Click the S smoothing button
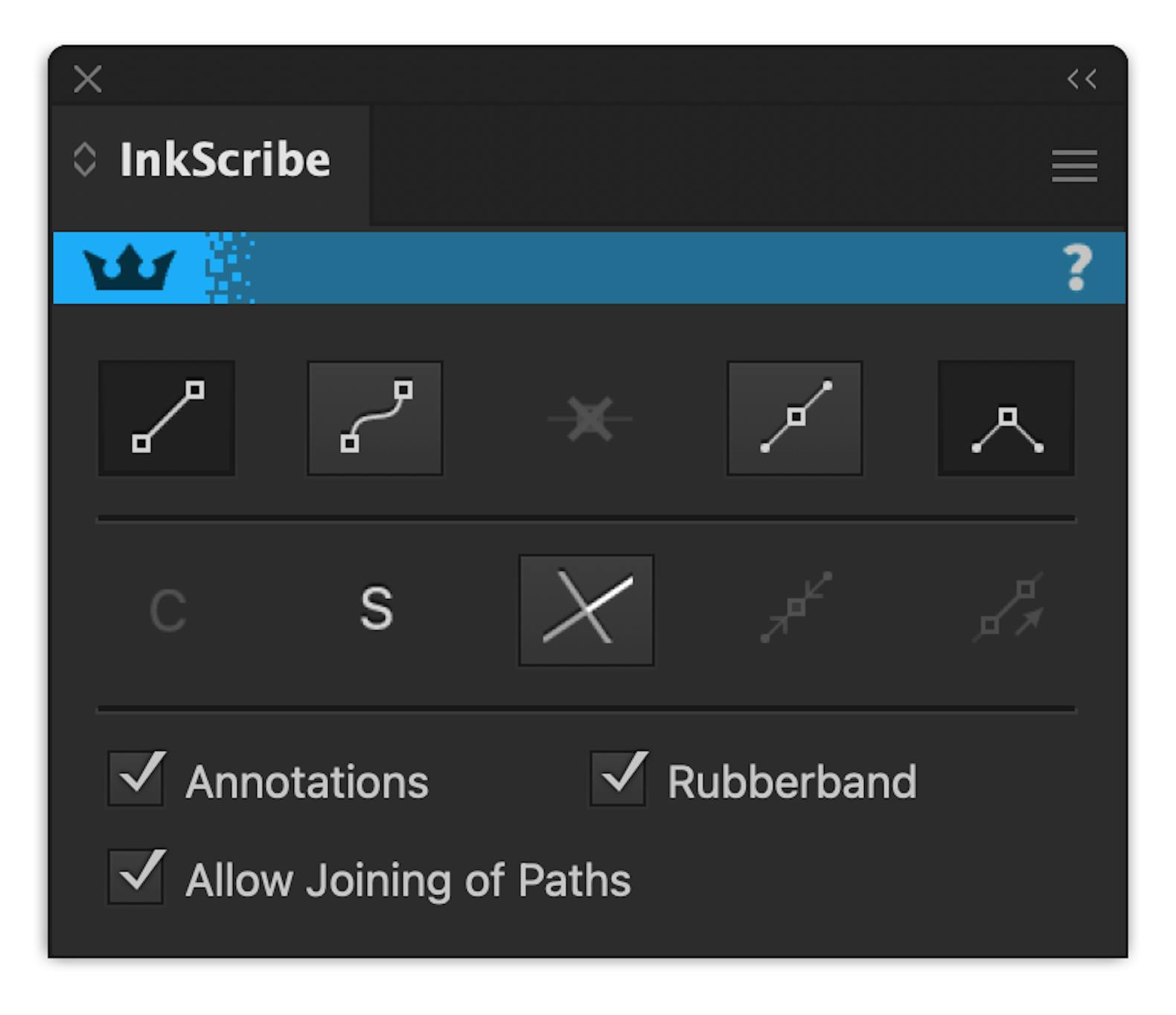The width and height of the screenshot is (1176, 1015). coord(376,609)
